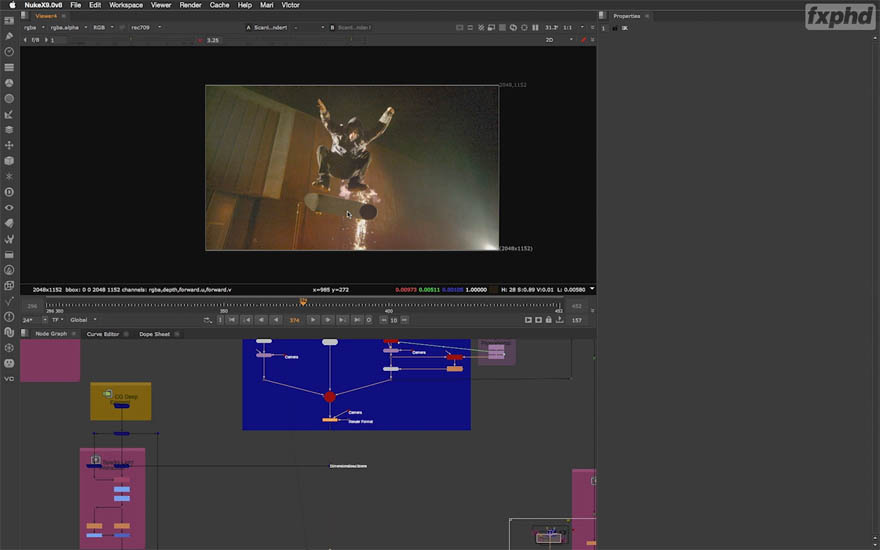Open the rgba.alpha channel dropdown
This screenshot has height=550, width=880.
pos(69,28)
